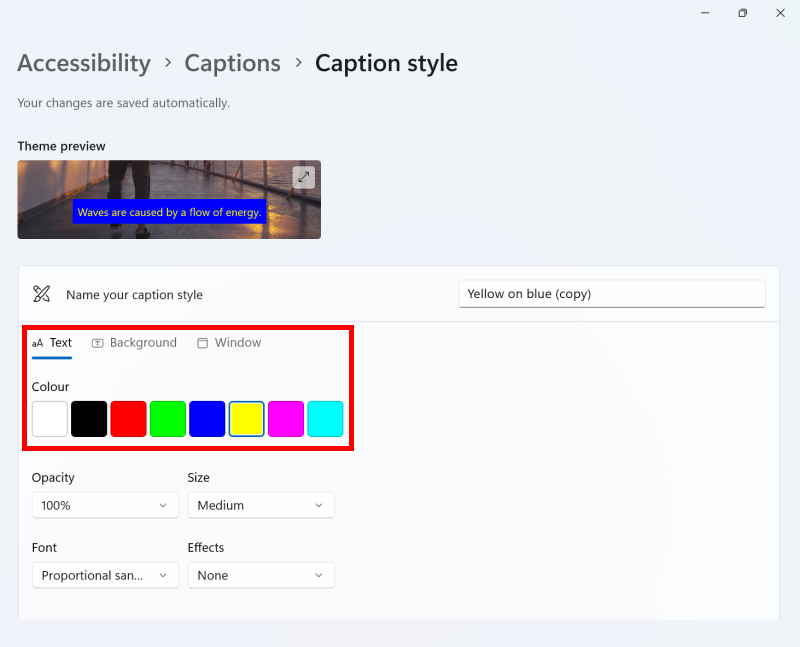800x647 pixels.
Task: Pick the red text colour swatch
Action: click(x=128, y=419)
